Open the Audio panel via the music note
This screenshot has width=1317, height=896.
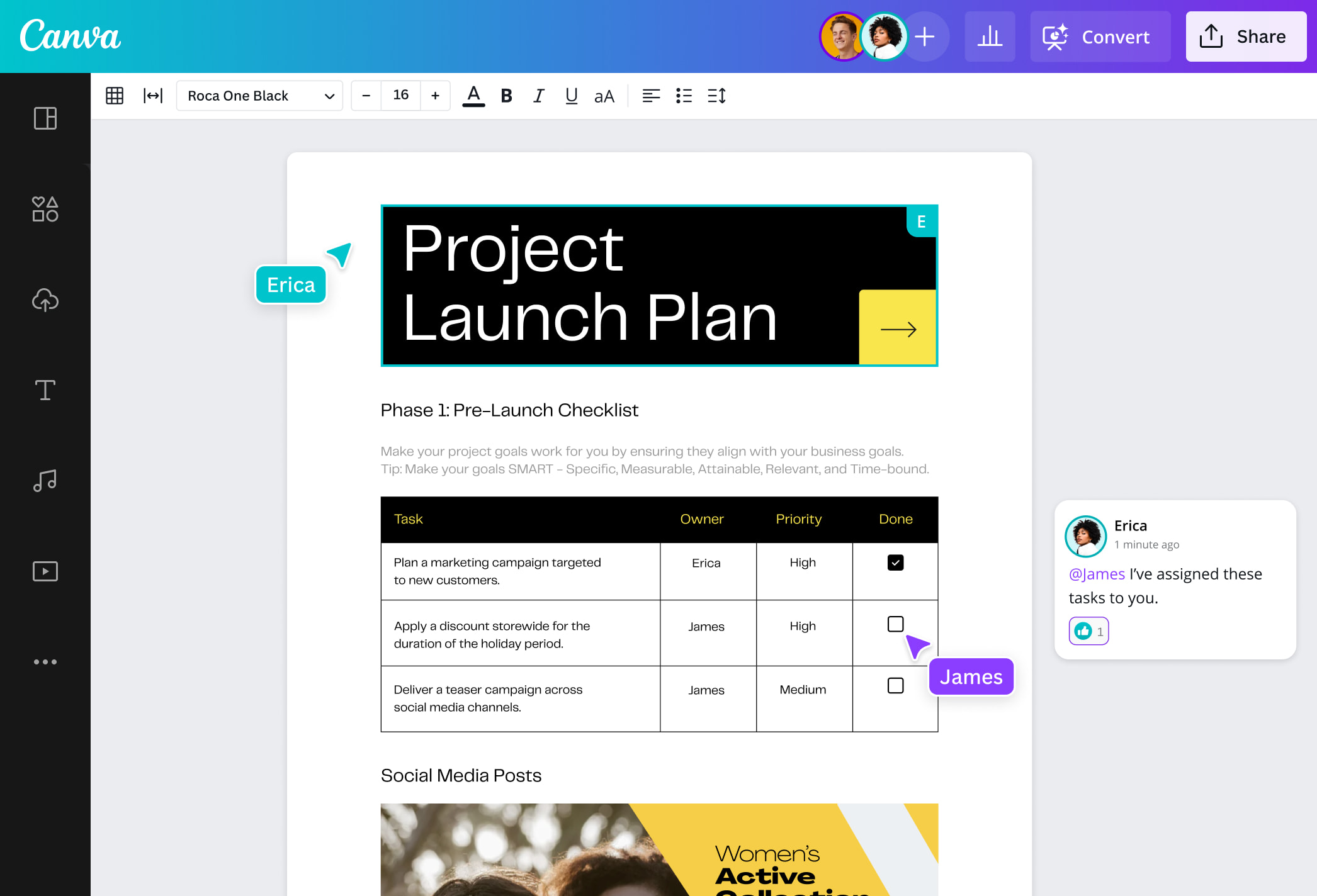(45, 480)
